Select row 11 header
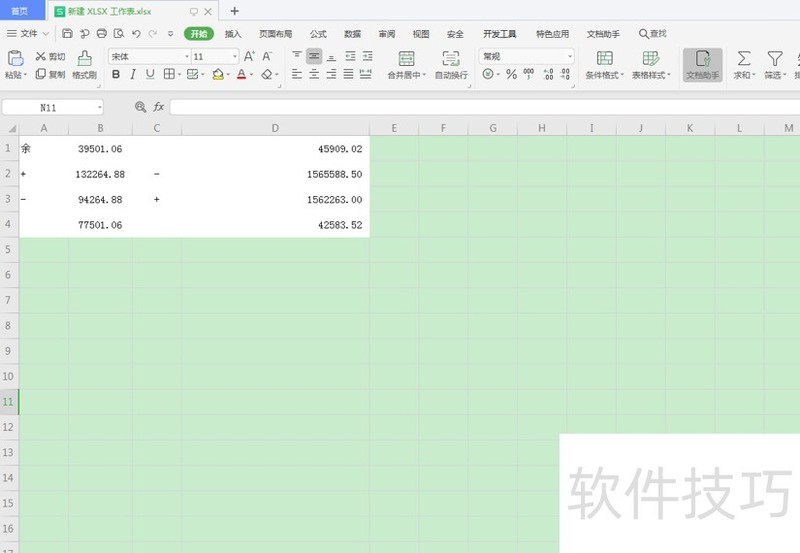Viewport: 800px width, 553px height. click(9, 401)
